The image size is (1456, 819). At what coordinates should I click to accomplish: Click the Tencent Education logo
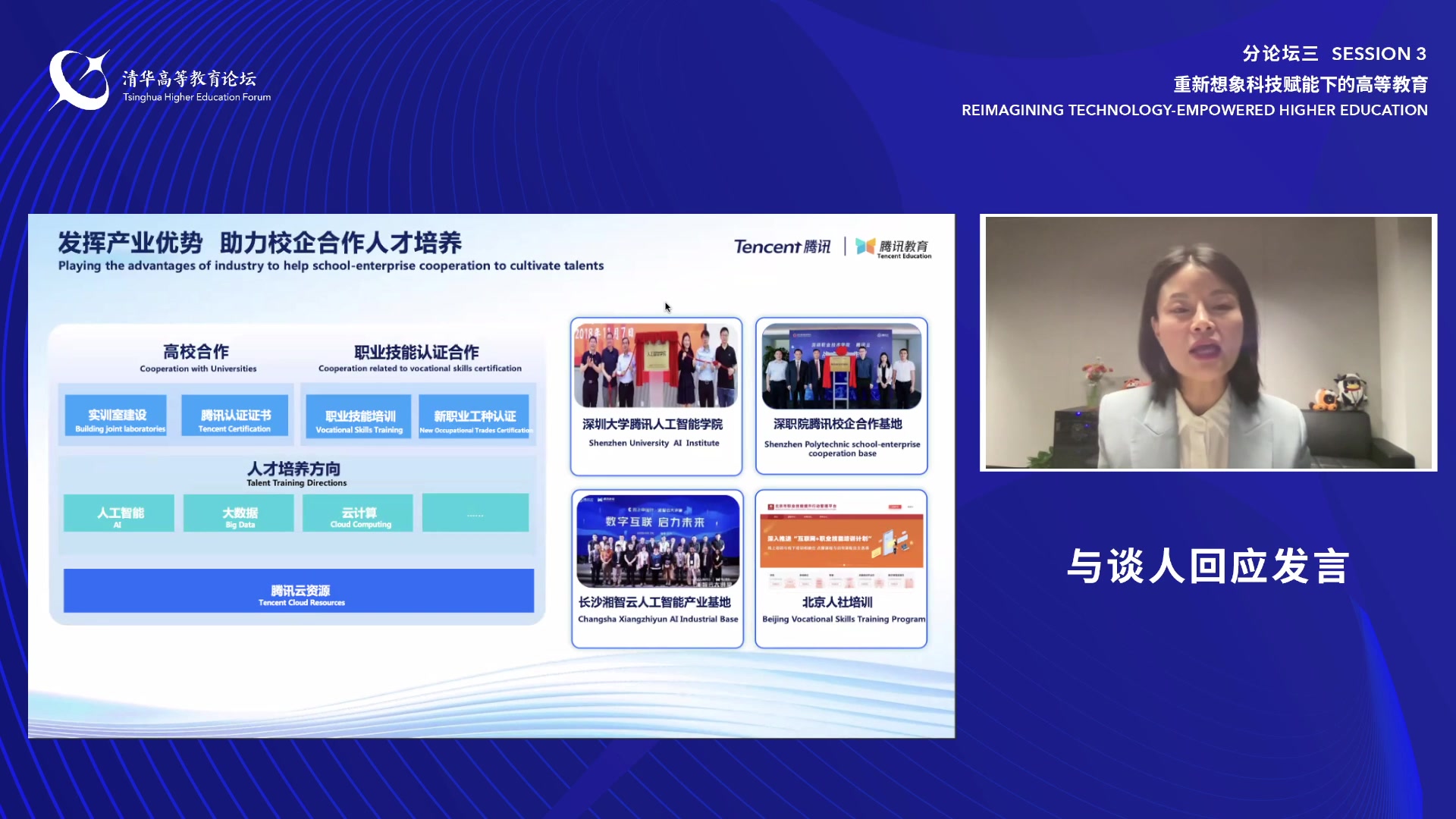click(x=893, y=247)
